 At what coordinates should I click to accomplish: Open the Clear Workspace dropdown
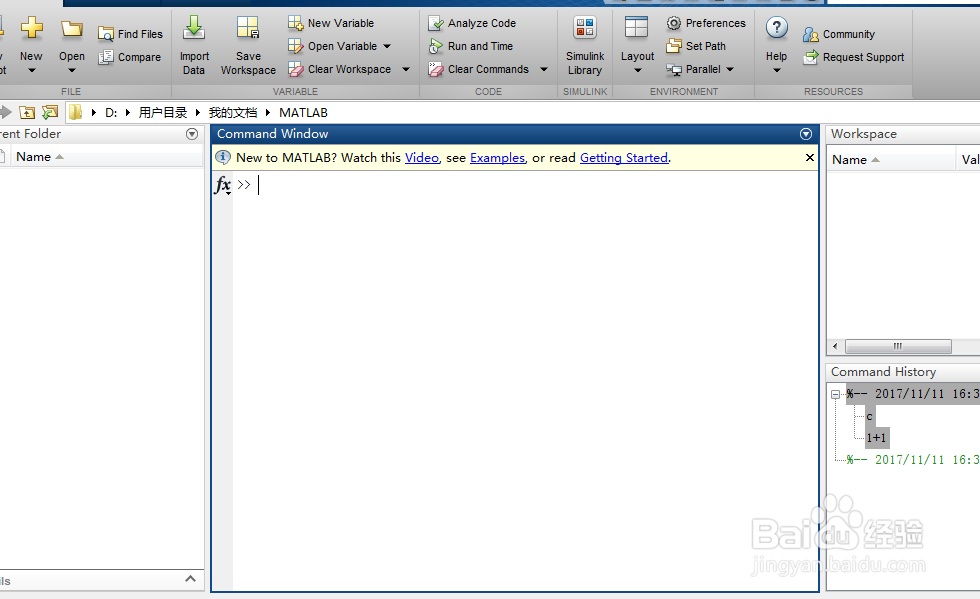click(404, 68)
